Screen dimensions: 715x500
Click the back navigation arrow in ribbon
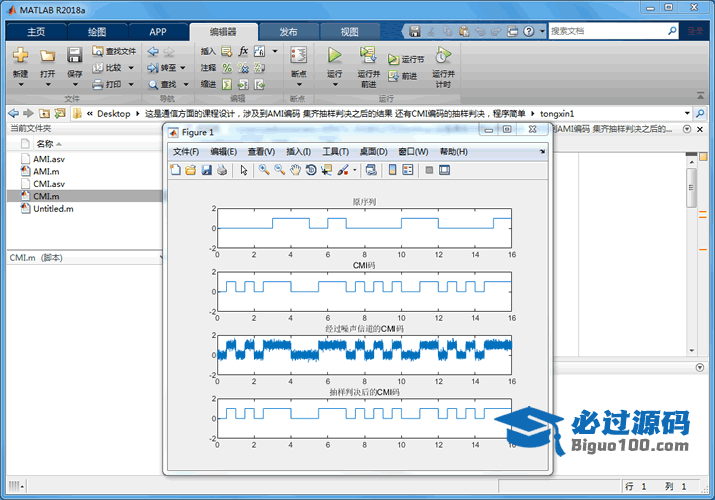pyautogui.click(x=153, y=52)
